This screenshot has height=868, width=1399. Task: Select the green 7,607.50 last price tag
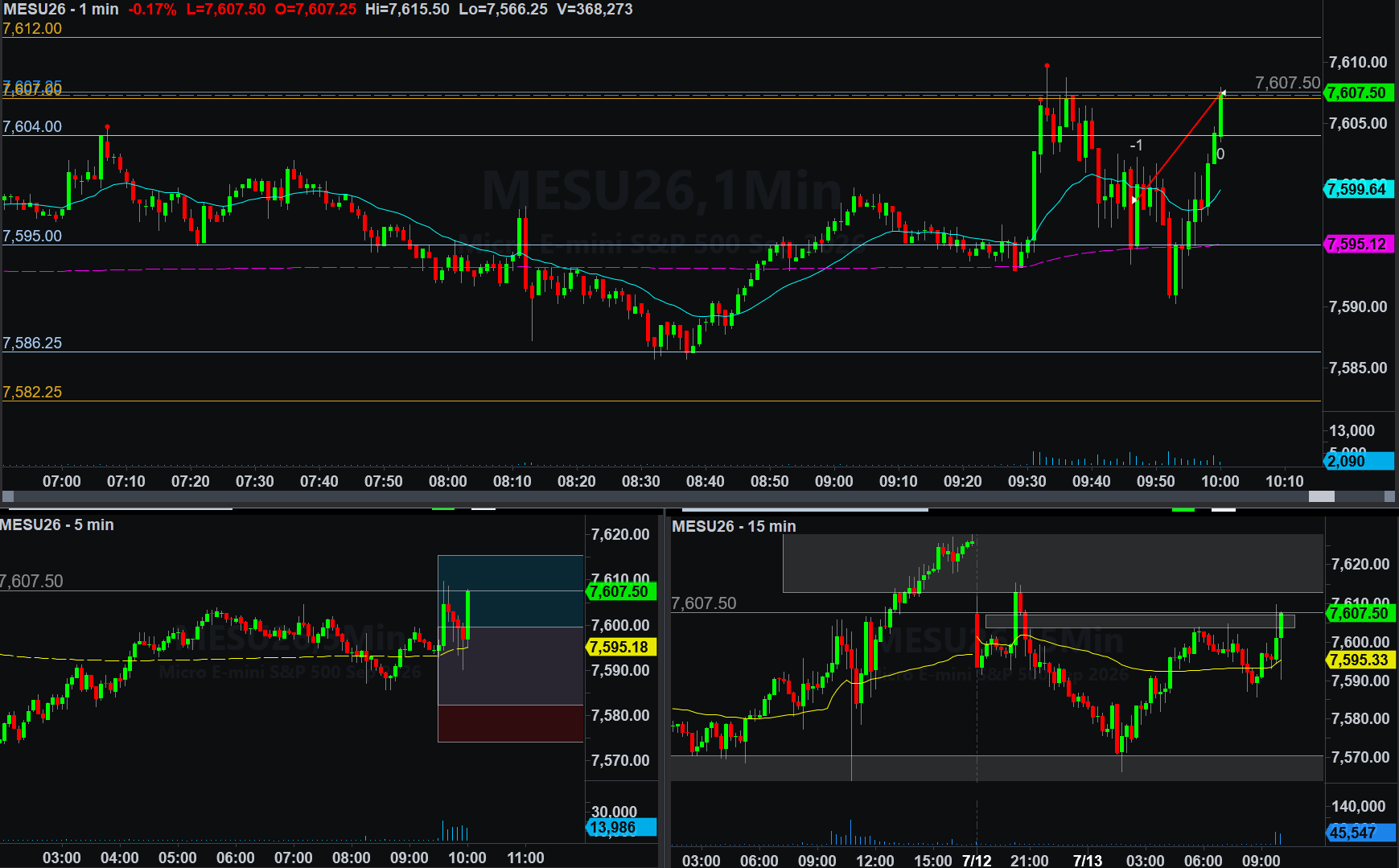pos(1358,93)
